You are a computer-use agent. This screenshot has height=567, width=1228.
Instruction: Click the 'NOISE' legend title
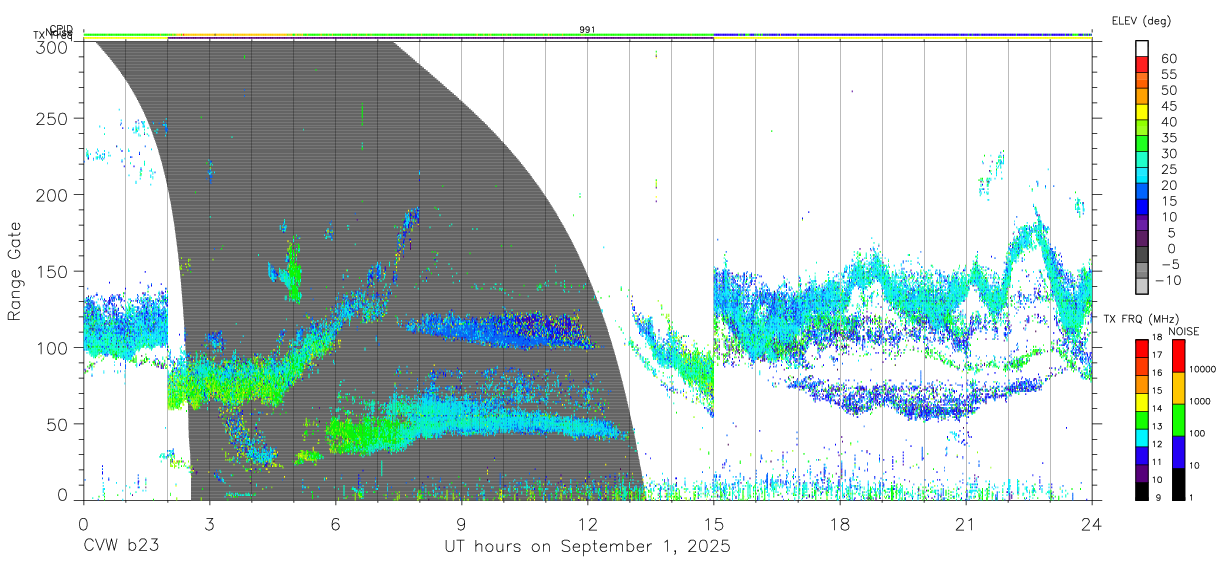click(x=1184, y=331)
